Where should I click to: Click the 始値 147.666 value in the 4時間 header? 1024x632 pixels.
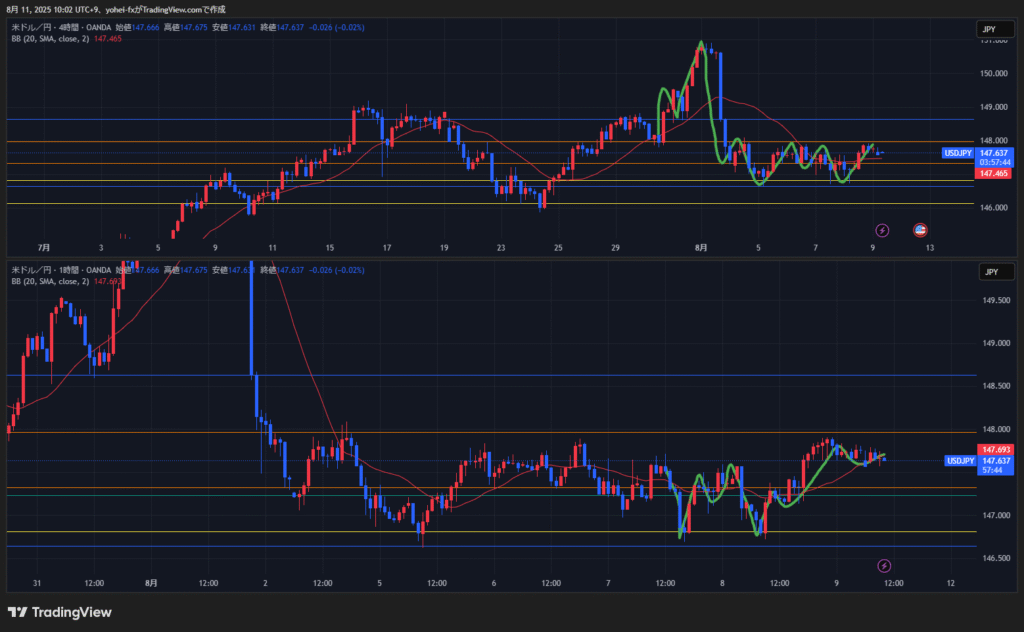(x=138, y=27)
